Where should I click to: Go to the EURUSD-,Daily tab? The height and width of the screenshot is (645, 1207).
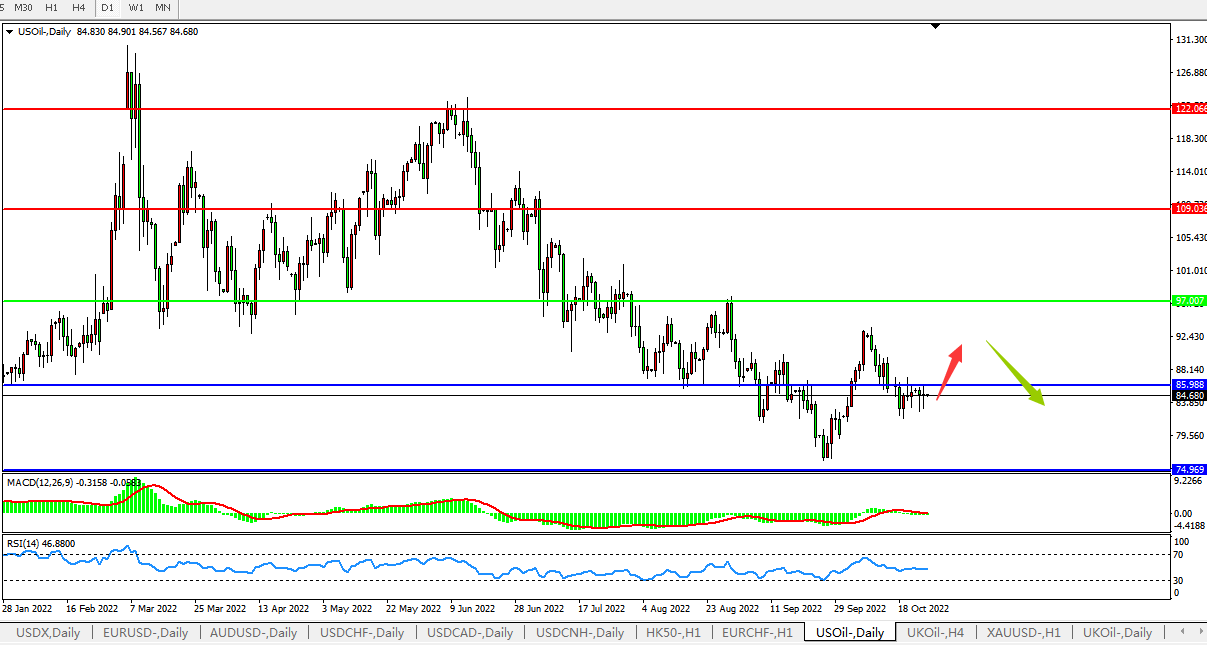pyautogui.click(x=146, y=632)
